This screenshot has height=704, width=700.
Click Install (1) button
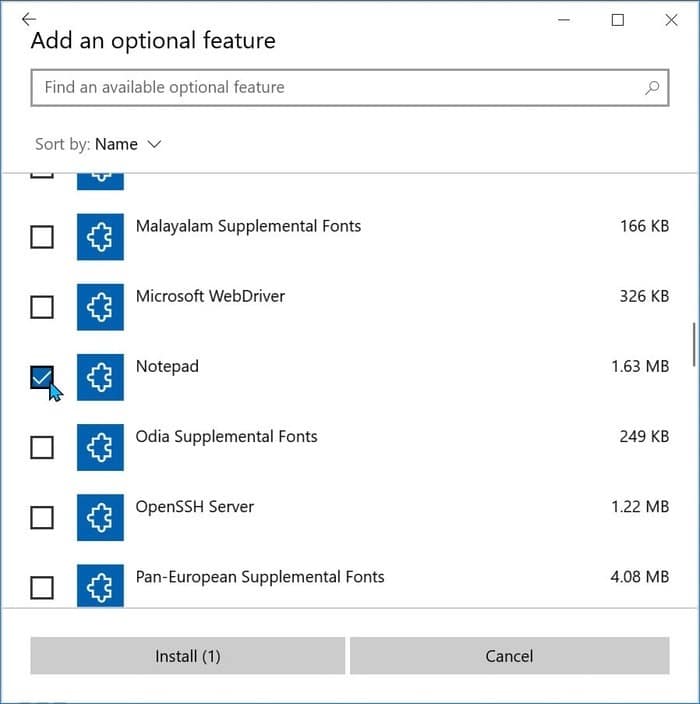point(188,656)
